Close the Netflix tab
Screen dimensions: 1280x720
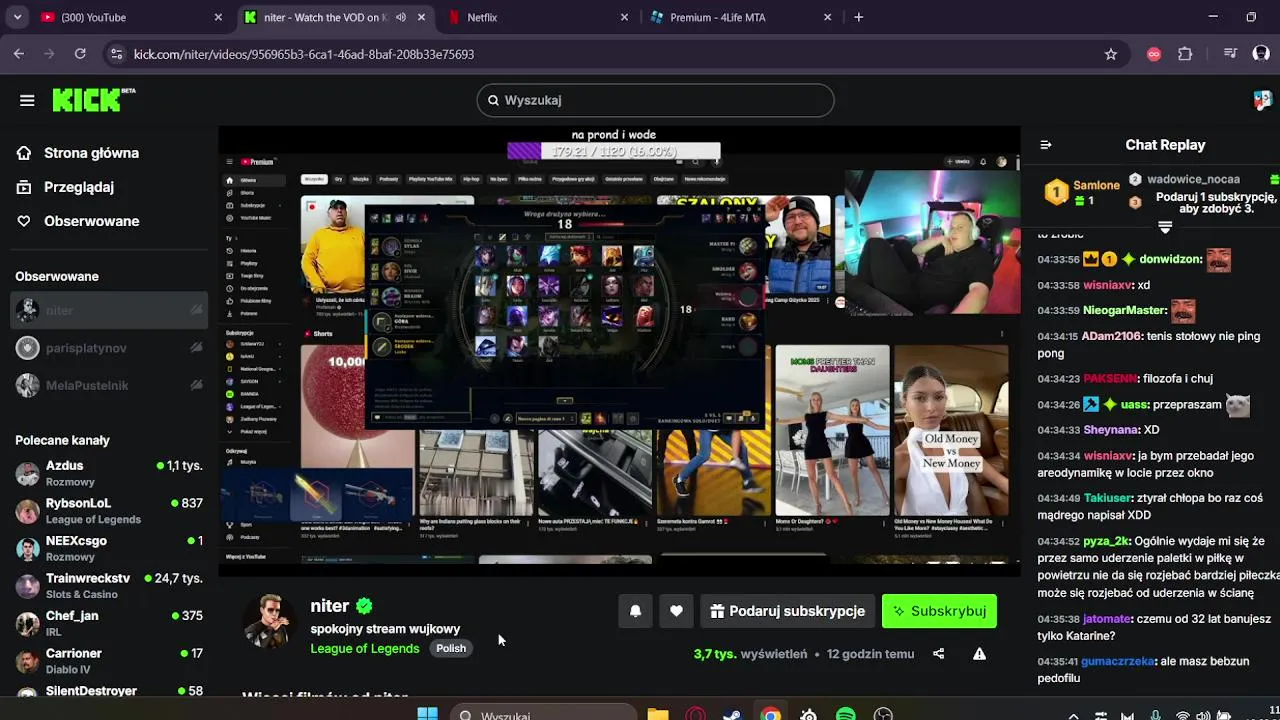(x=624, y=17)
